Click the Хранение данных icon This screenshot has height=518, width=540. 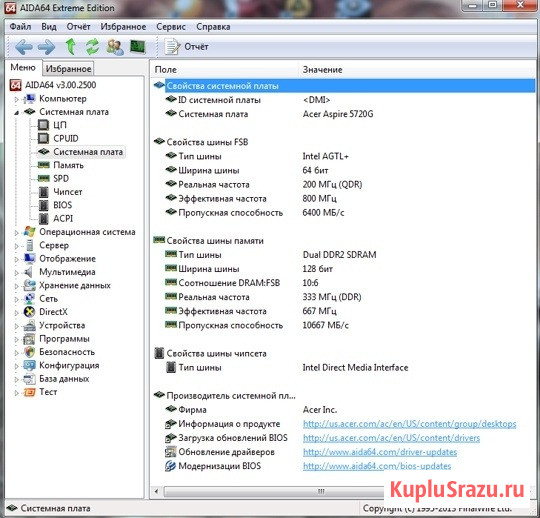point(30,285)
